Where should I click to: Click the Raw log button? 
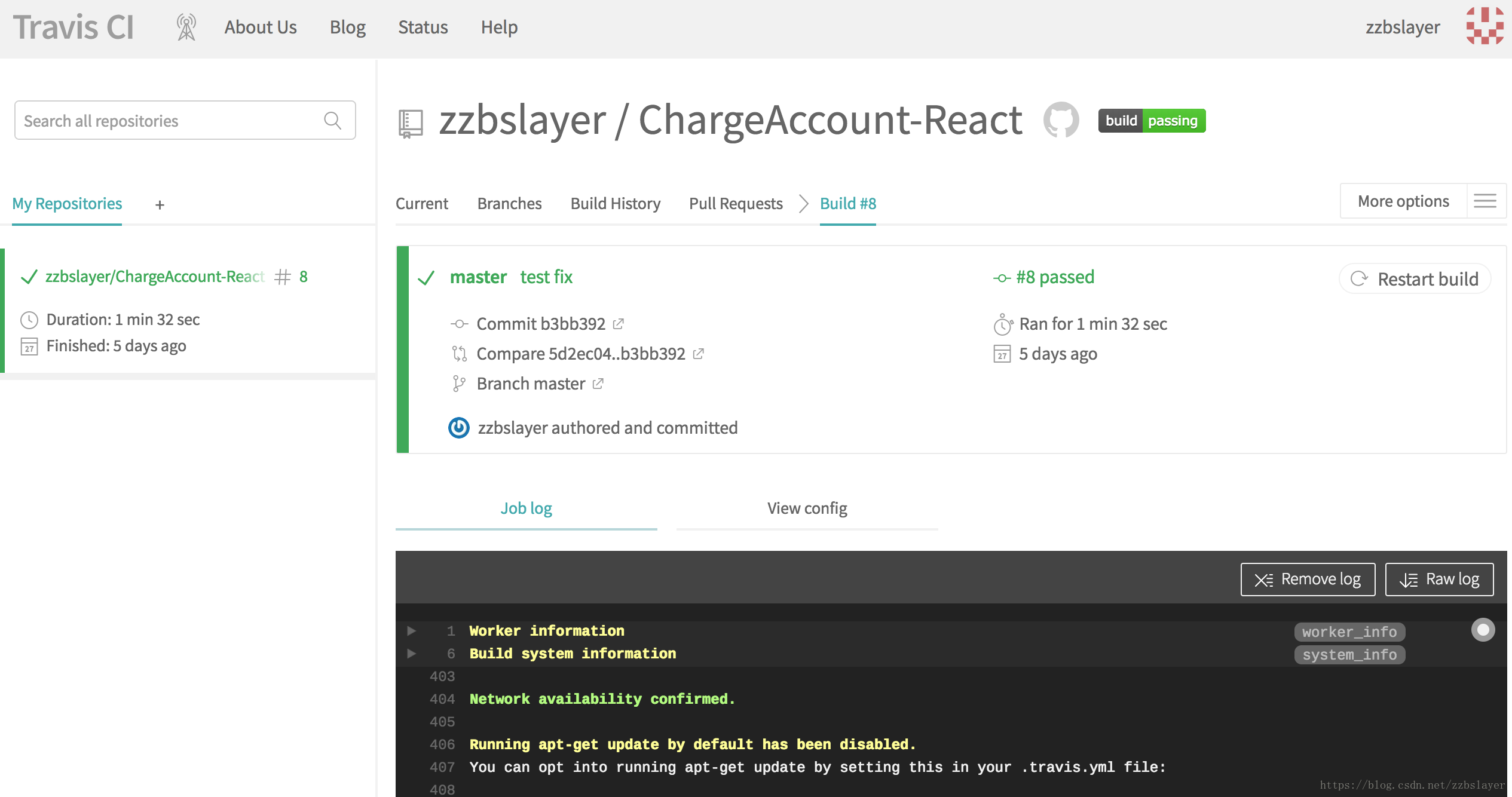tap(1439, 580)
